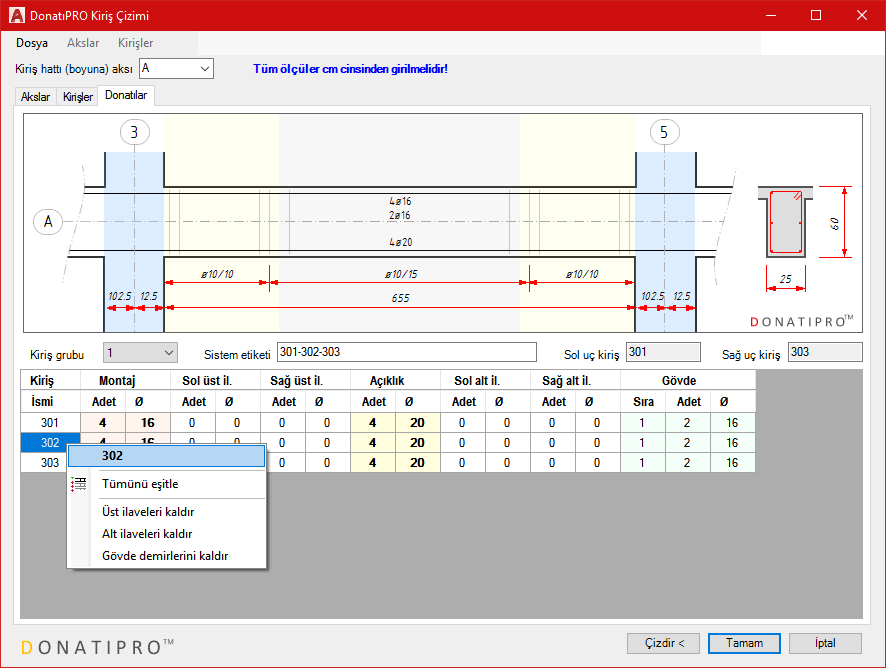Click axis bubble 5 in the drawing
The image size is (886, 668).
664,132
